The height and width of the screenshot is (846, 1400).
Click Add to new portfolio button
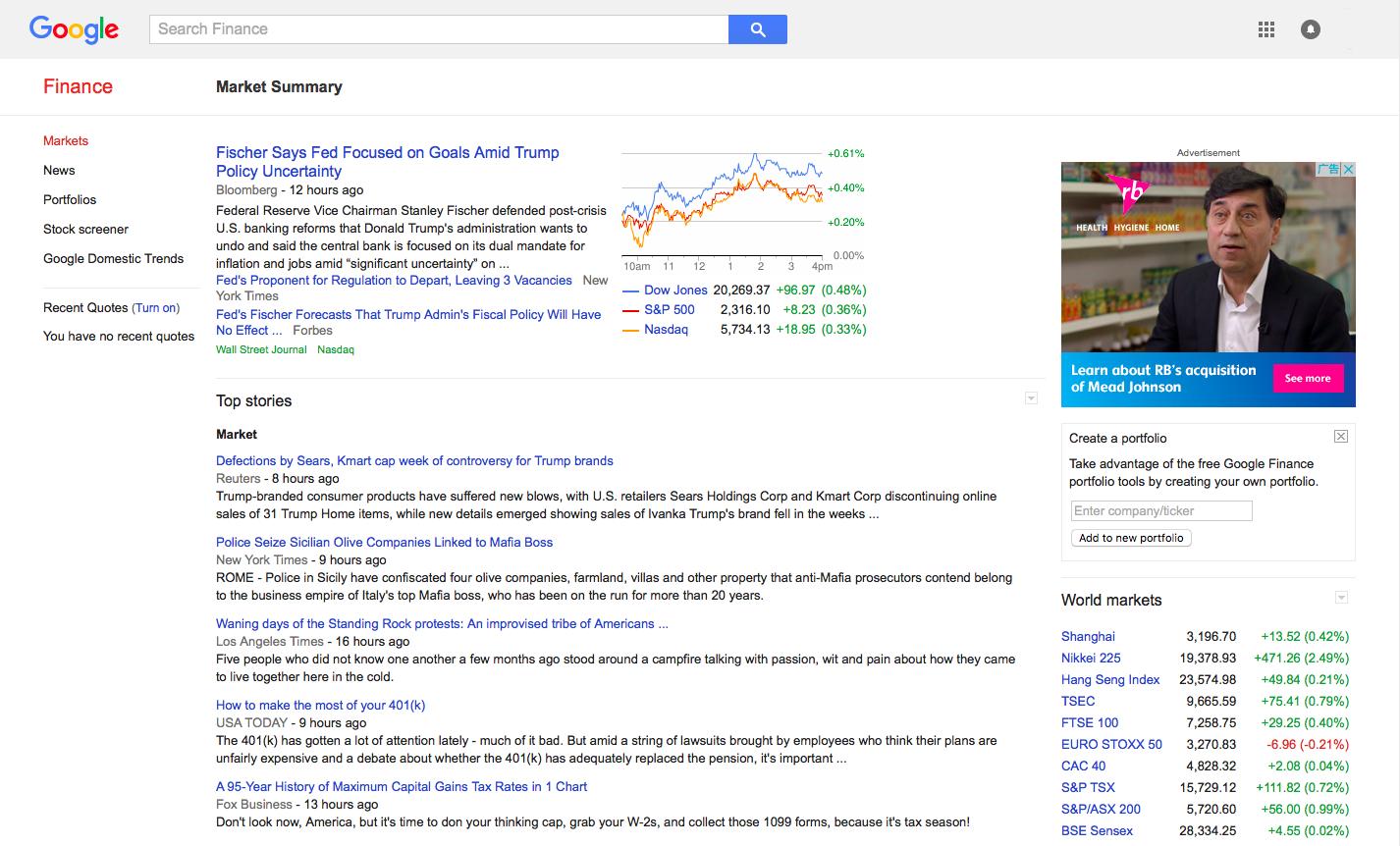1131,538
